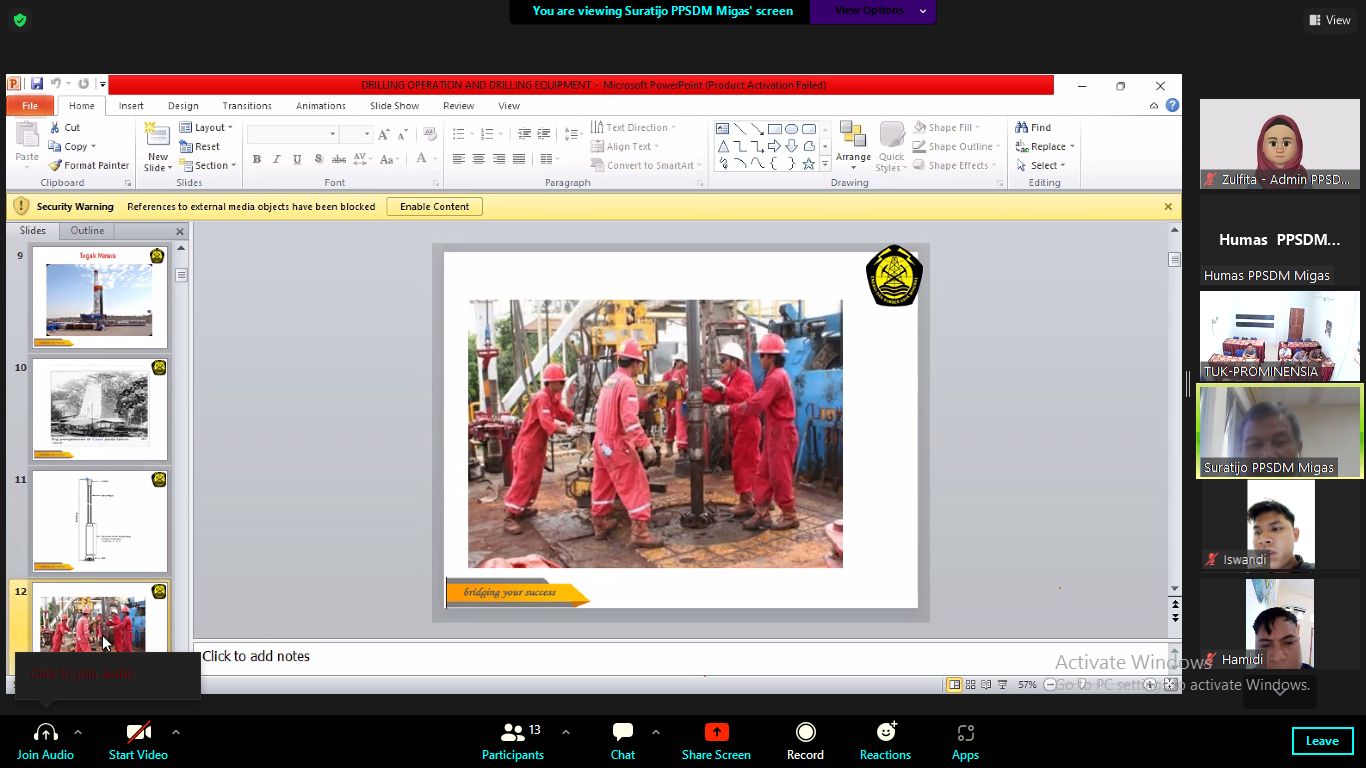Open the Section dropdown
This screenshot has height=768, width=1366.
point(207,165)
